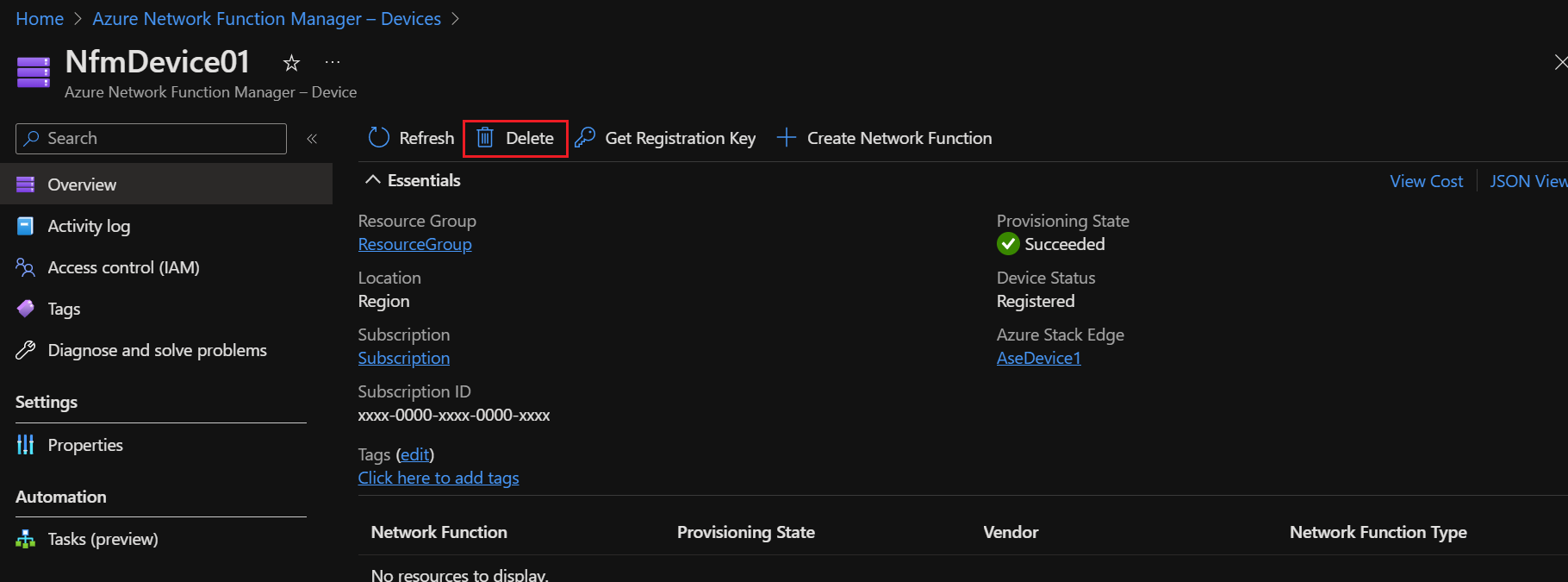Viewport: 1568px width, 582px height.
Task: Click the Refresh icon in the toolbar
Action: tap(379, 138)
